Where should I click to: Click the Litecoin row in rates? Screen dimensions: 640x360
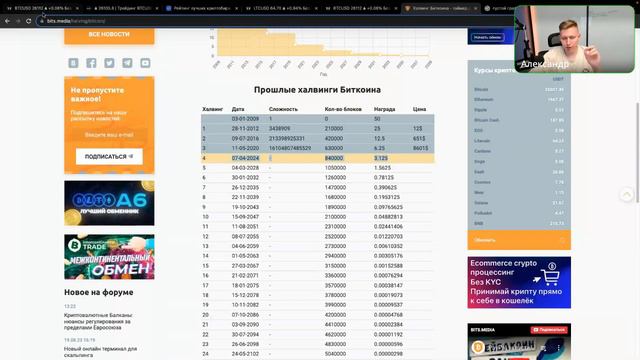tap(519, 141)
